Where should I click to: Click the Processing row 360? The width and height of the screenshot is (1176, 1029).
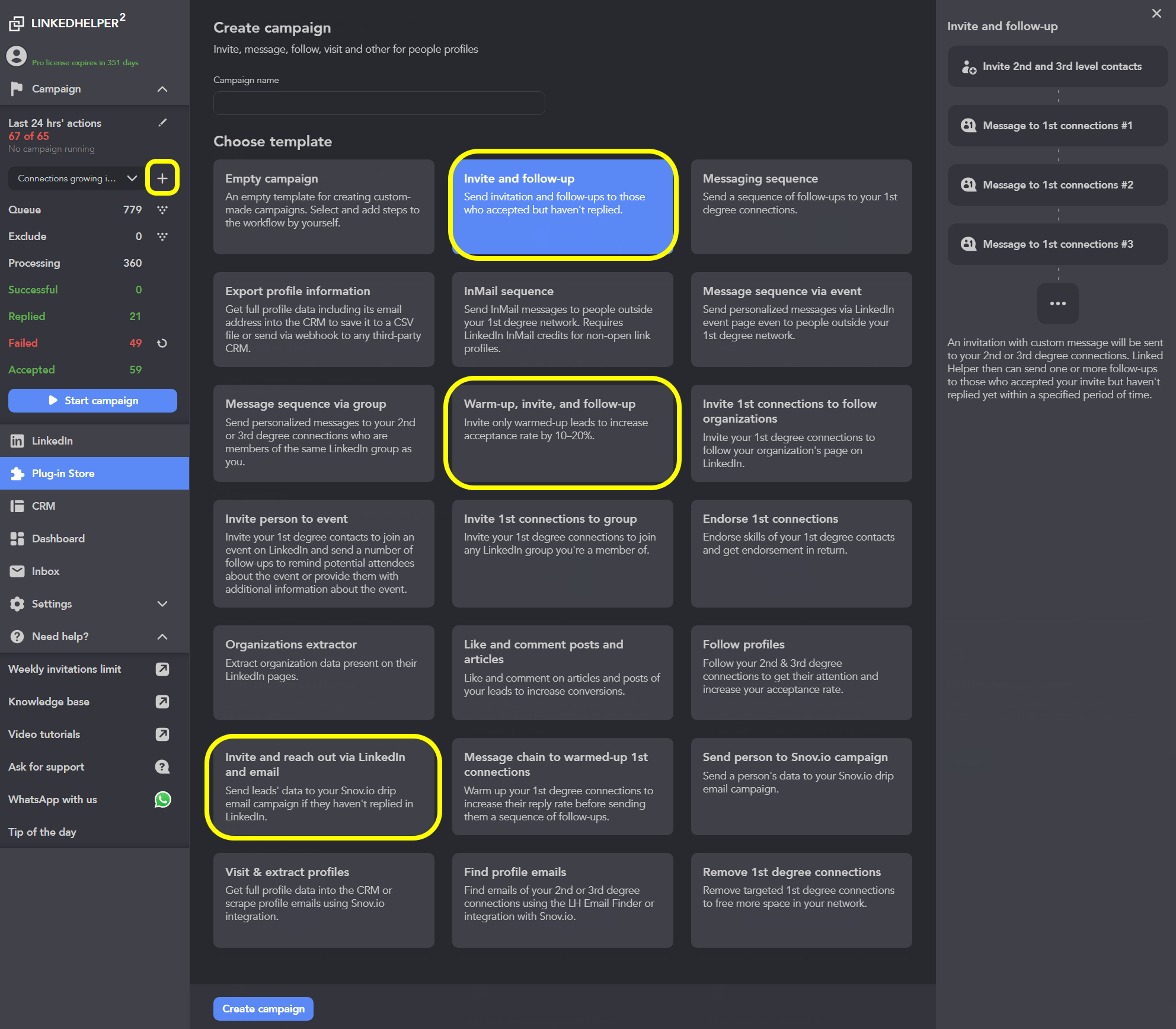(75, 263)
